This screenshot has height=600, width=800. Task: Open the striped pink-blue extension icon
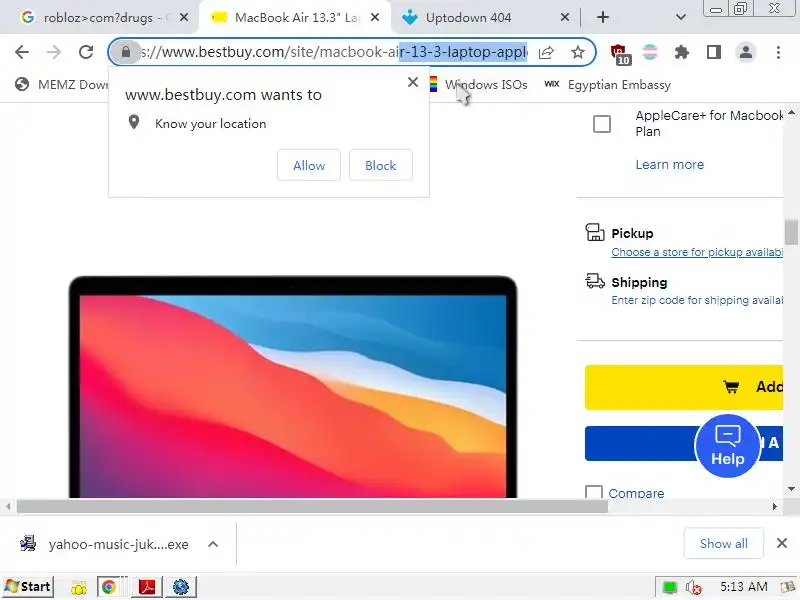(x=650, y=52)
